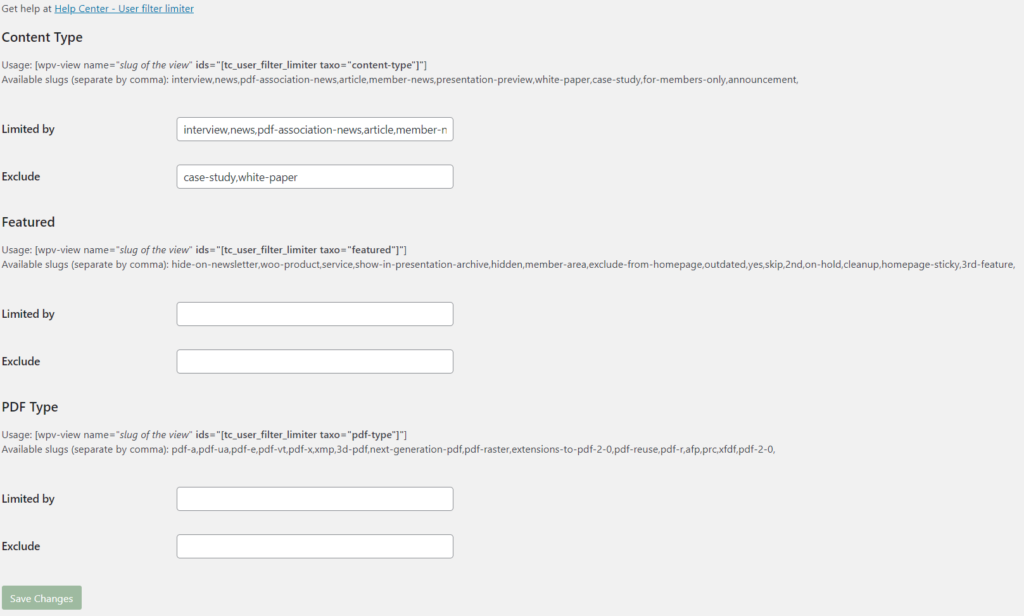Select the text case-study,white-paper in Content Type Exclude
Screen dimensions: 1024x616
tap(242, 176)
